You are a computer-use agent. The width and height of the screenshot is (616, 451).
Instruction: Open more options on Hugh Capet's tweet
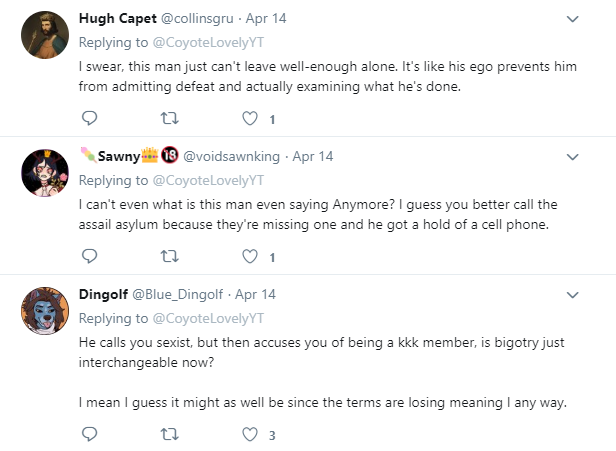point(572,19)
